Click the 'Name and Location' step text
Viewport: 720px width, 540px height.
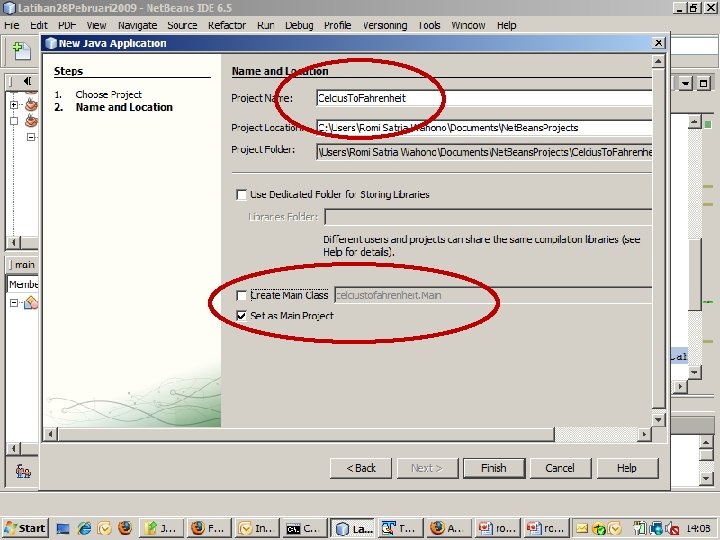click(x=124, y=107)
